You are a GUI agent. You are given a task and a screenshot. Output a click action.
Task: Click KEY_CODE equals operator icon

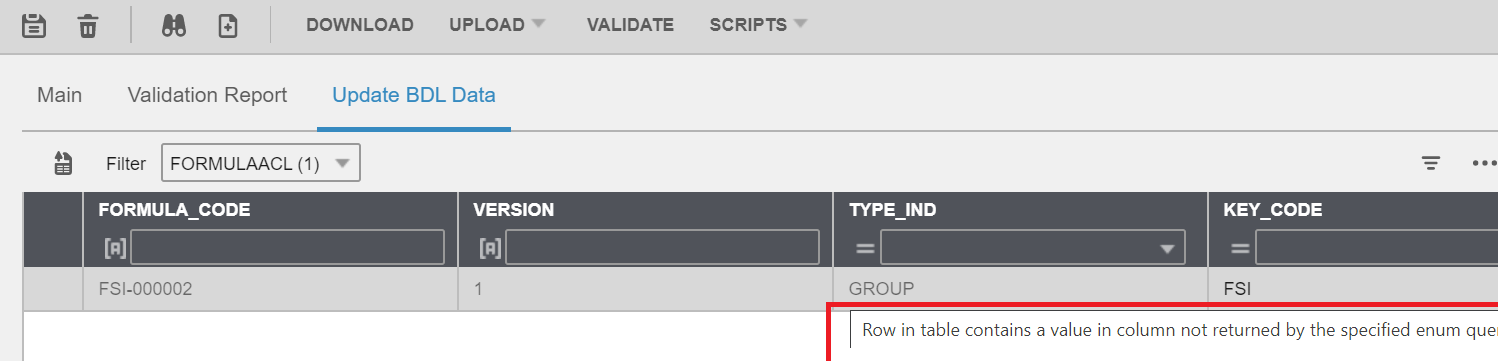1240,248
